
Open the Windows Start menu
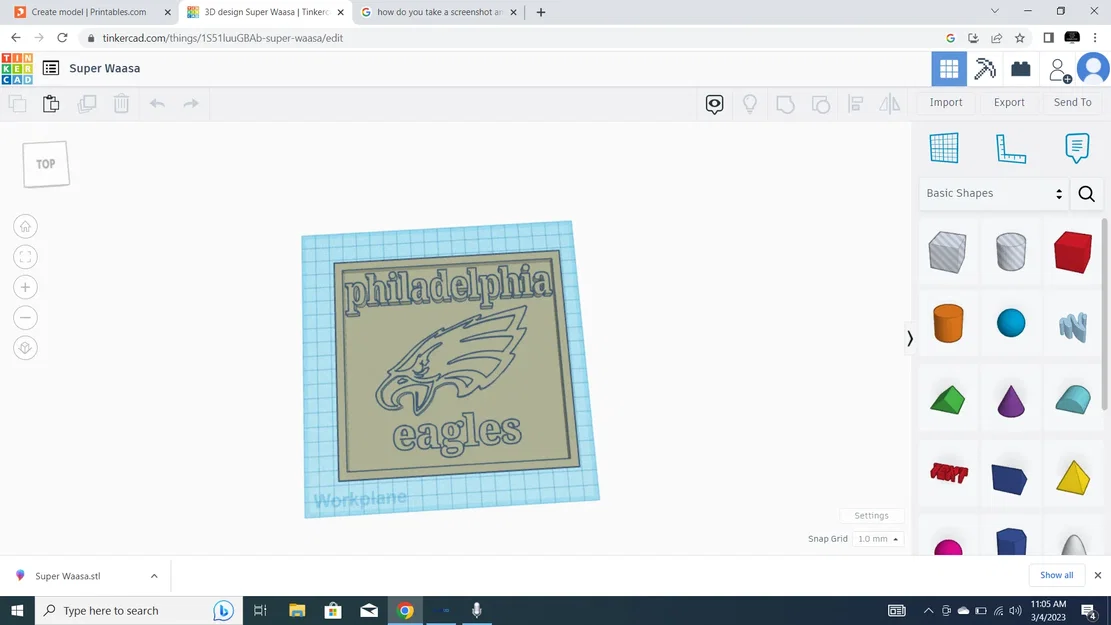coord(17,610)
